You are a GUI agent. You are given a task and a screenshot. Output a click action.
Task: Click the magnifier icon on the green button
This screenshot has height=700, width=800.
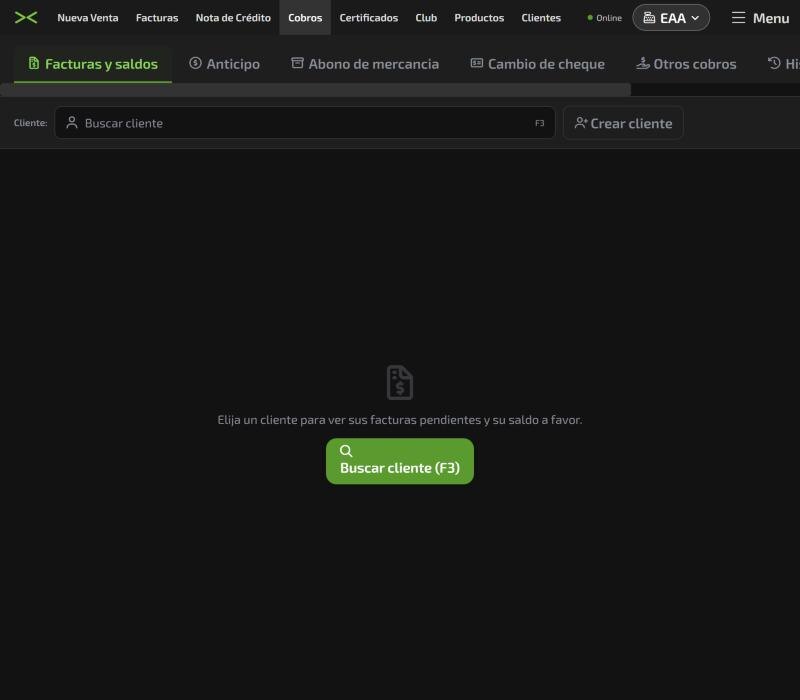(x=346, y=451)
